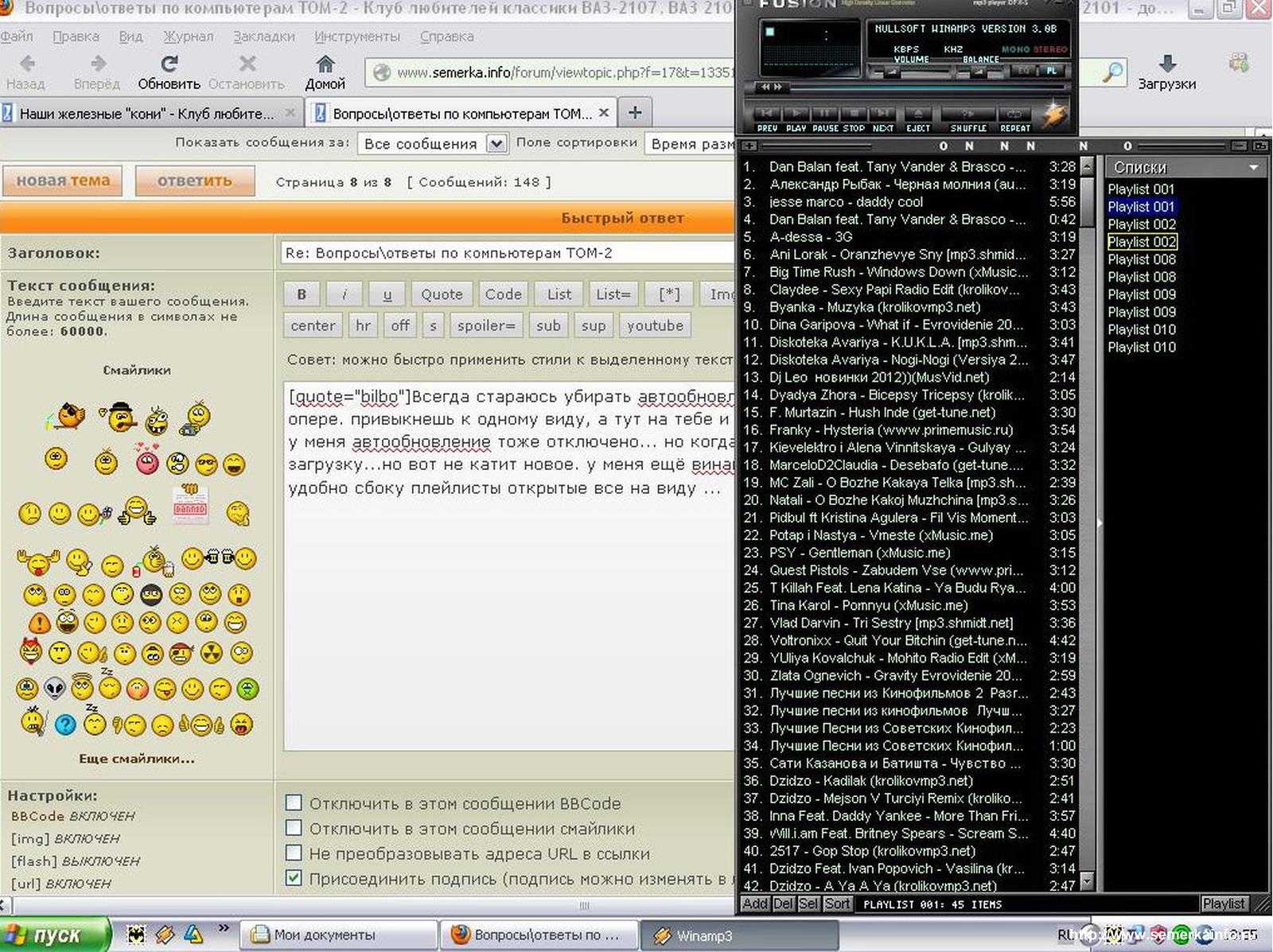The width and height of the screenshot is (1273, 952).
Task: Enable 'Отключить в этом сообщении смайлики' checkbox
Action: coord(294,828)
